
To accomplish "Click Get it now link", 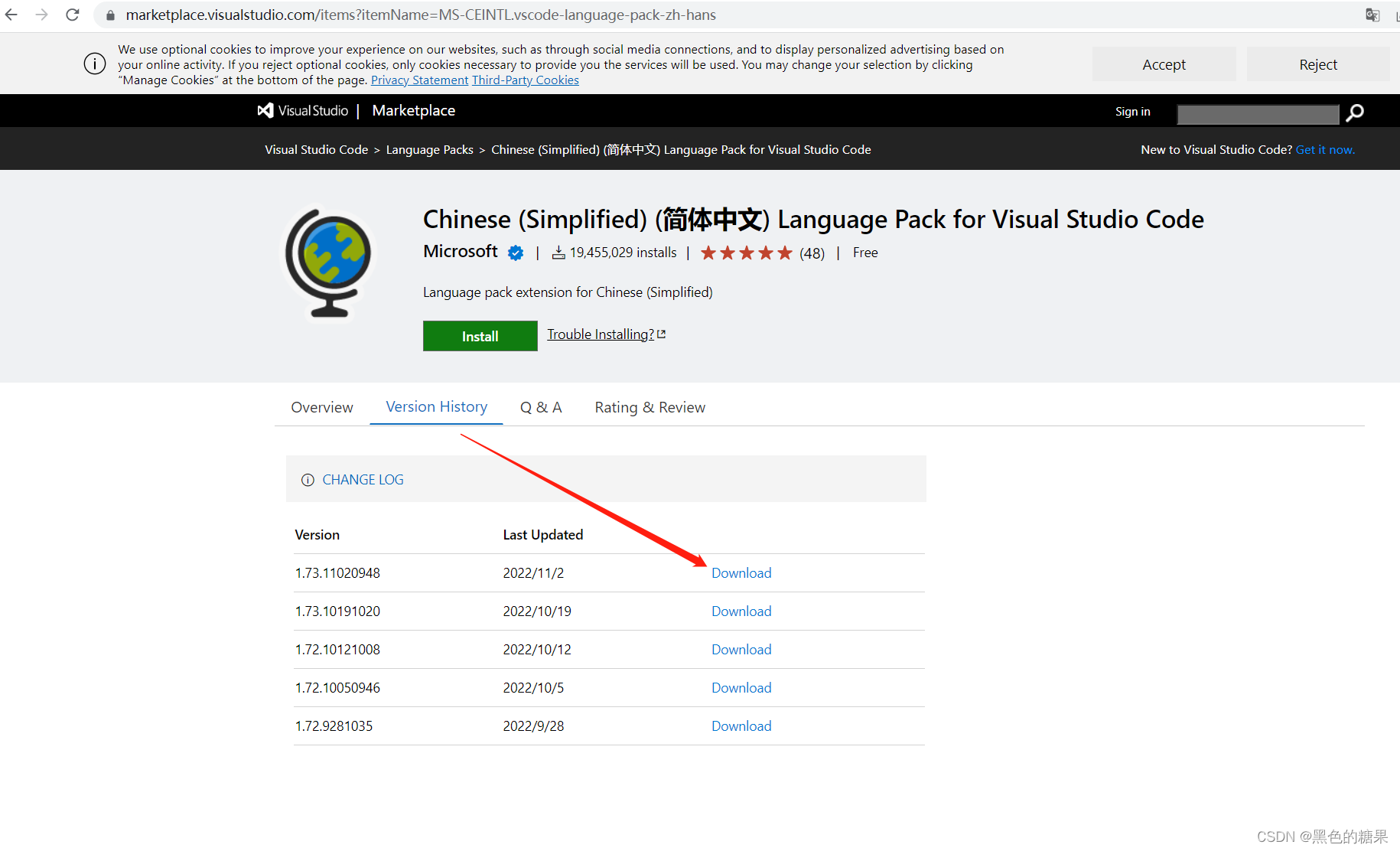I will [1325, 150].
